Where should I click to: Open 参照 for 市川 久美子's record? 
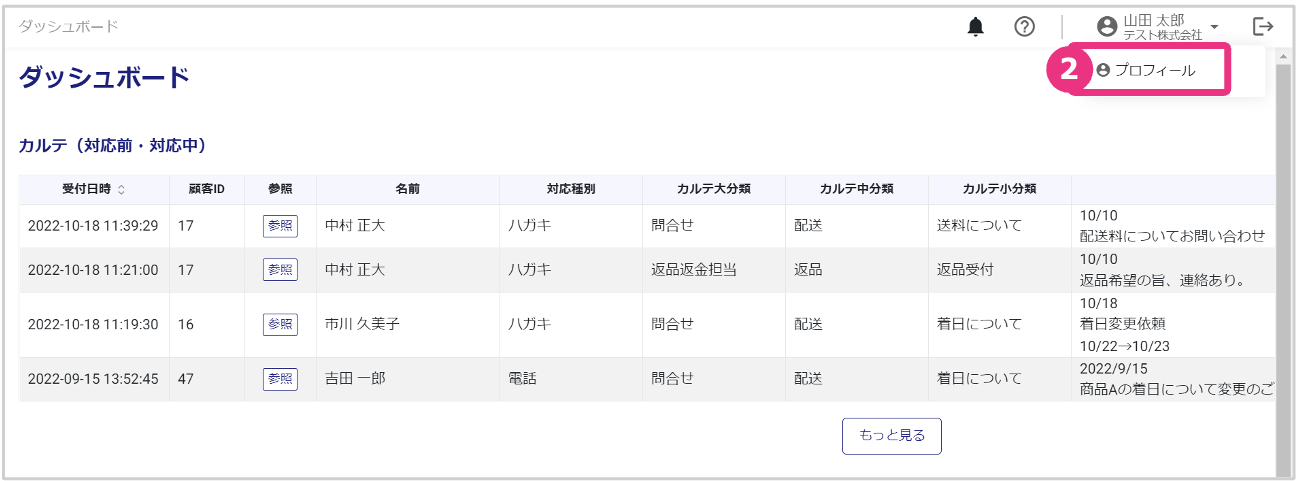[x=280, y=324]
